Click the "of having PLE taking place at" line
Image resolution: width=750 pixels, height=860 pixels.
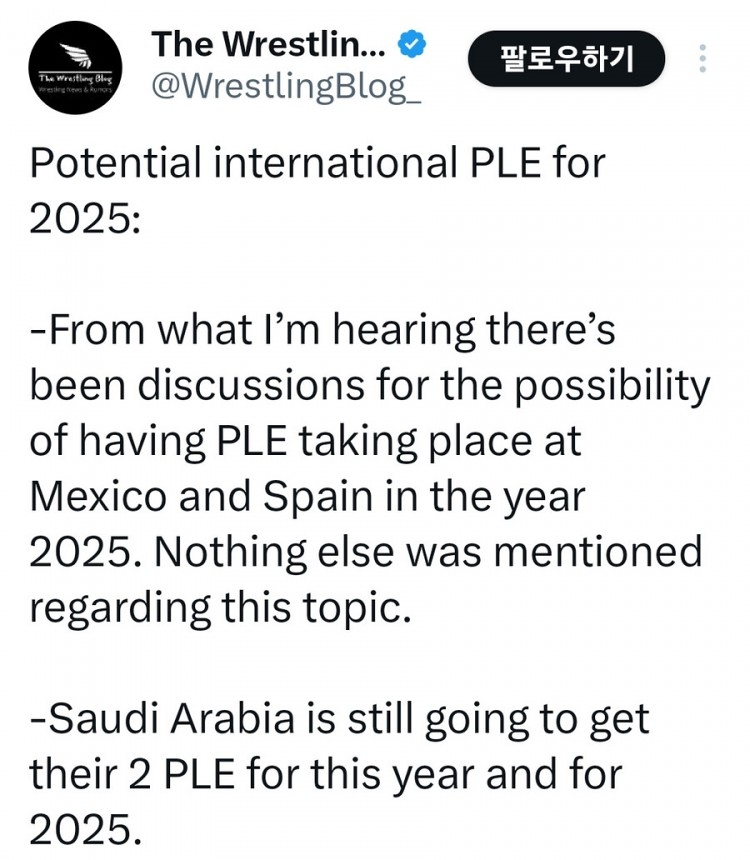[305, 442]
